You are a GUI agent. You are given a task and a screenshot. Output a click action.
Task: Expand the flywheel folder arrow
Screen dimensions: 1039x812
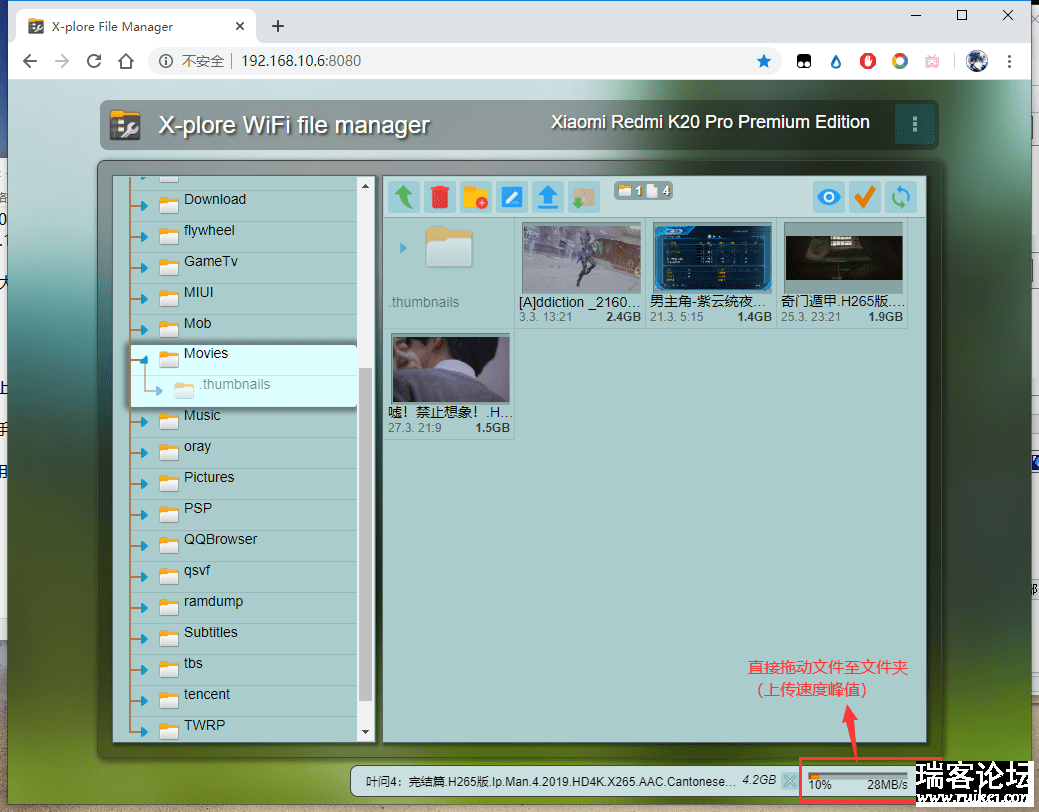pos(143,237)
